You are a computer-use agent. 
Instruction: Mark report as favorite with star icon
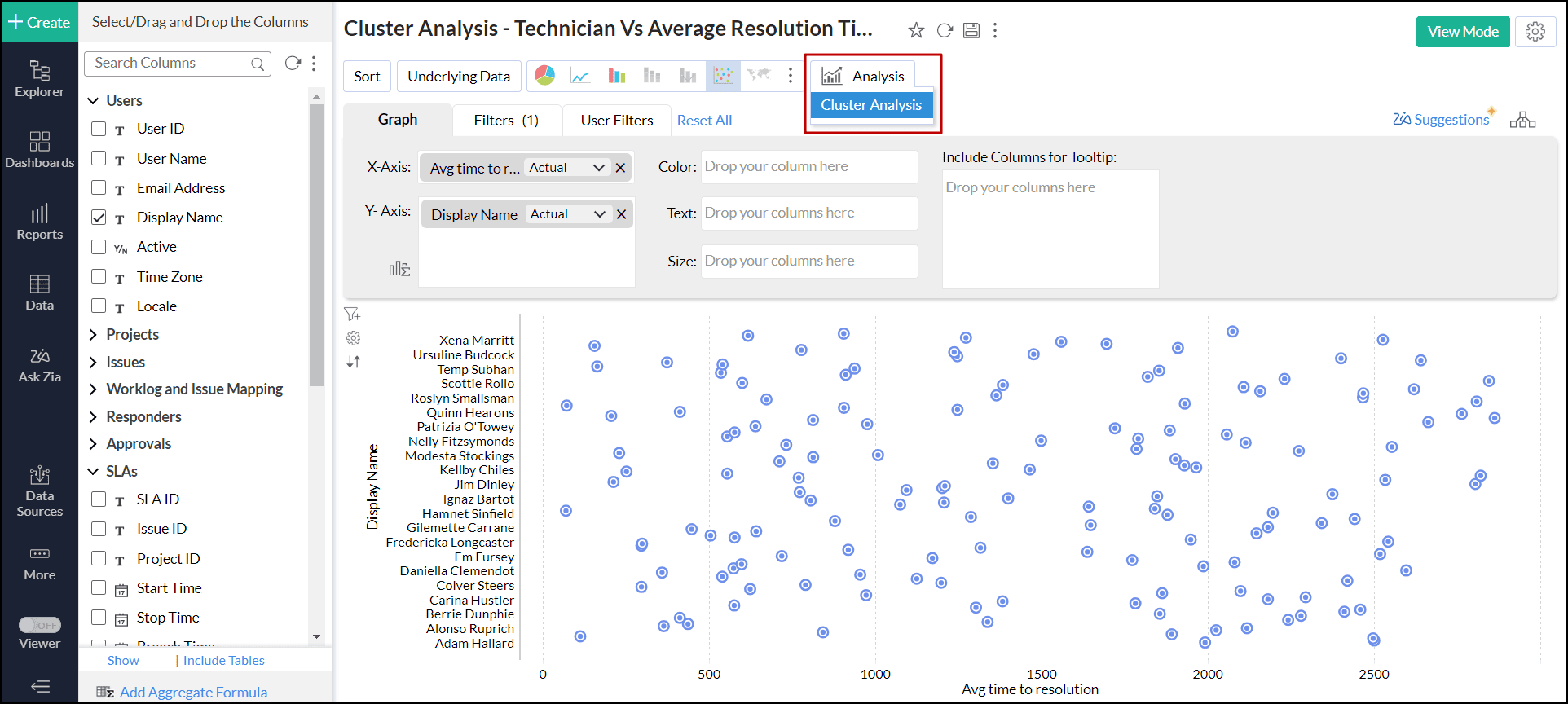pos(916,30)
